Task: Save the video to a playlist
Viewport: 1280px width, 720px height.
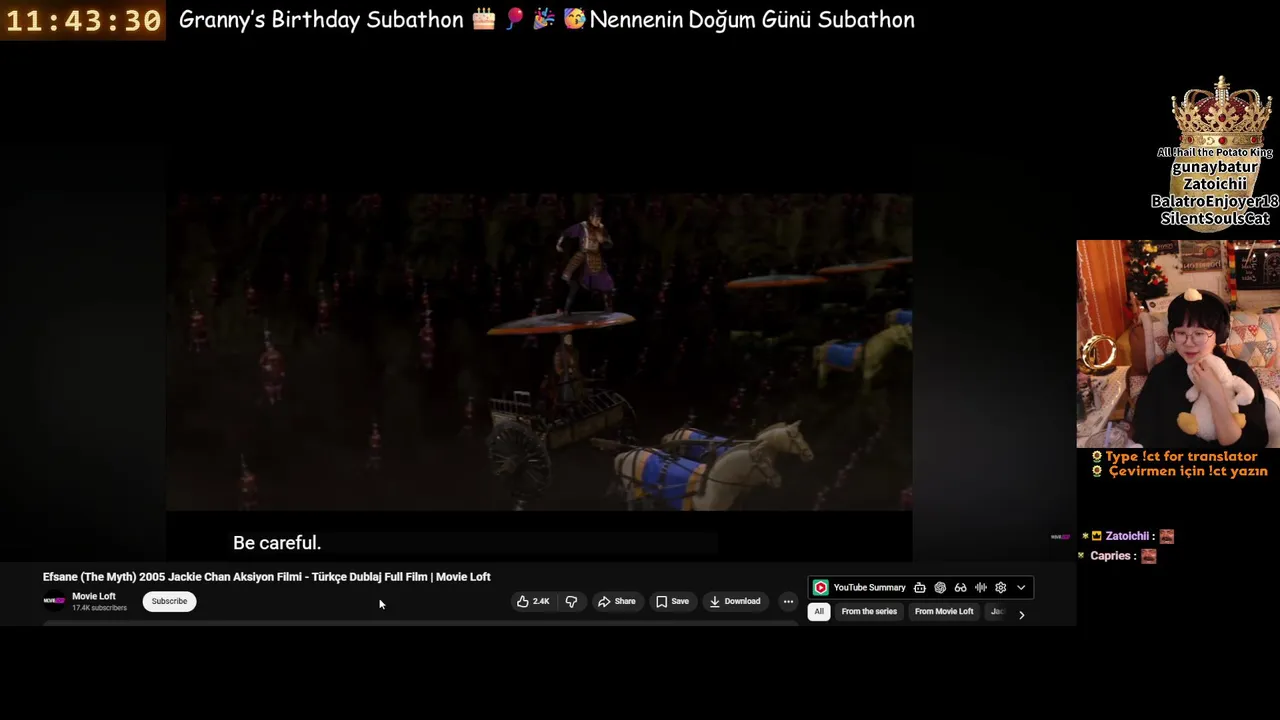Action: 672,601
